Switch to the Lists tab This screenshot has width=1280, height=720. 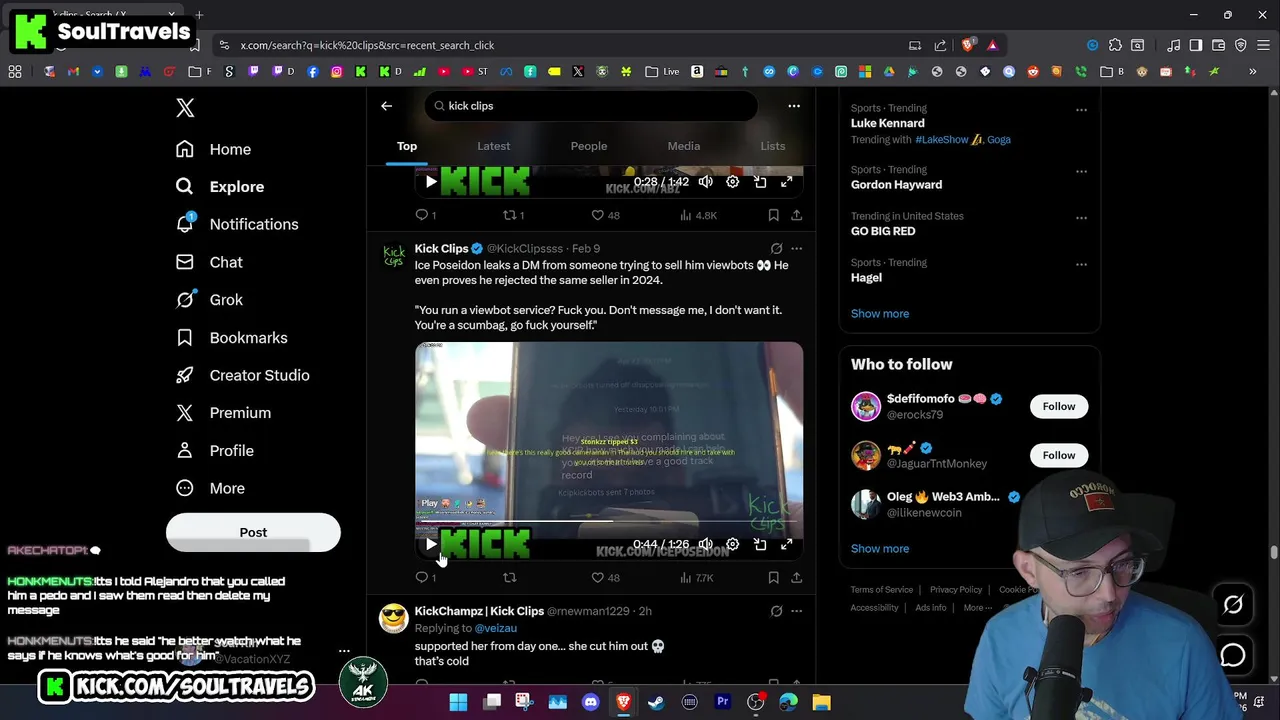point(773,146)
